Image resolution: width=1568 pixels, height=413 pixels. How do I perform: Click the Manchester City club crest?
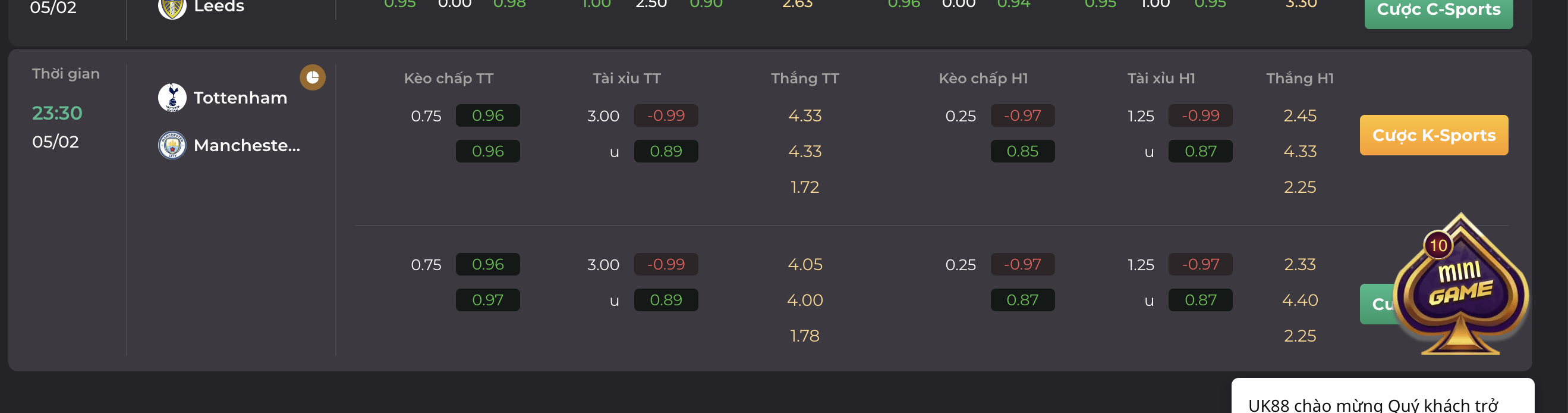coord(172,145)
